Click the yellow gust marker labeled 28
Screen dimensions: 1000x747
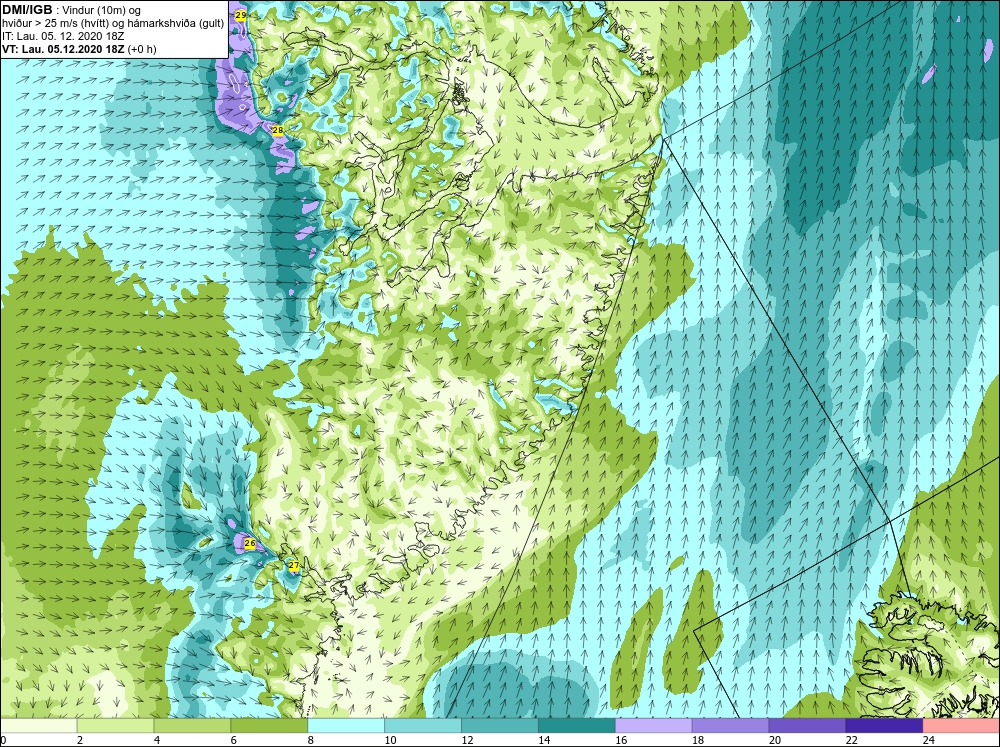[277, 130]
